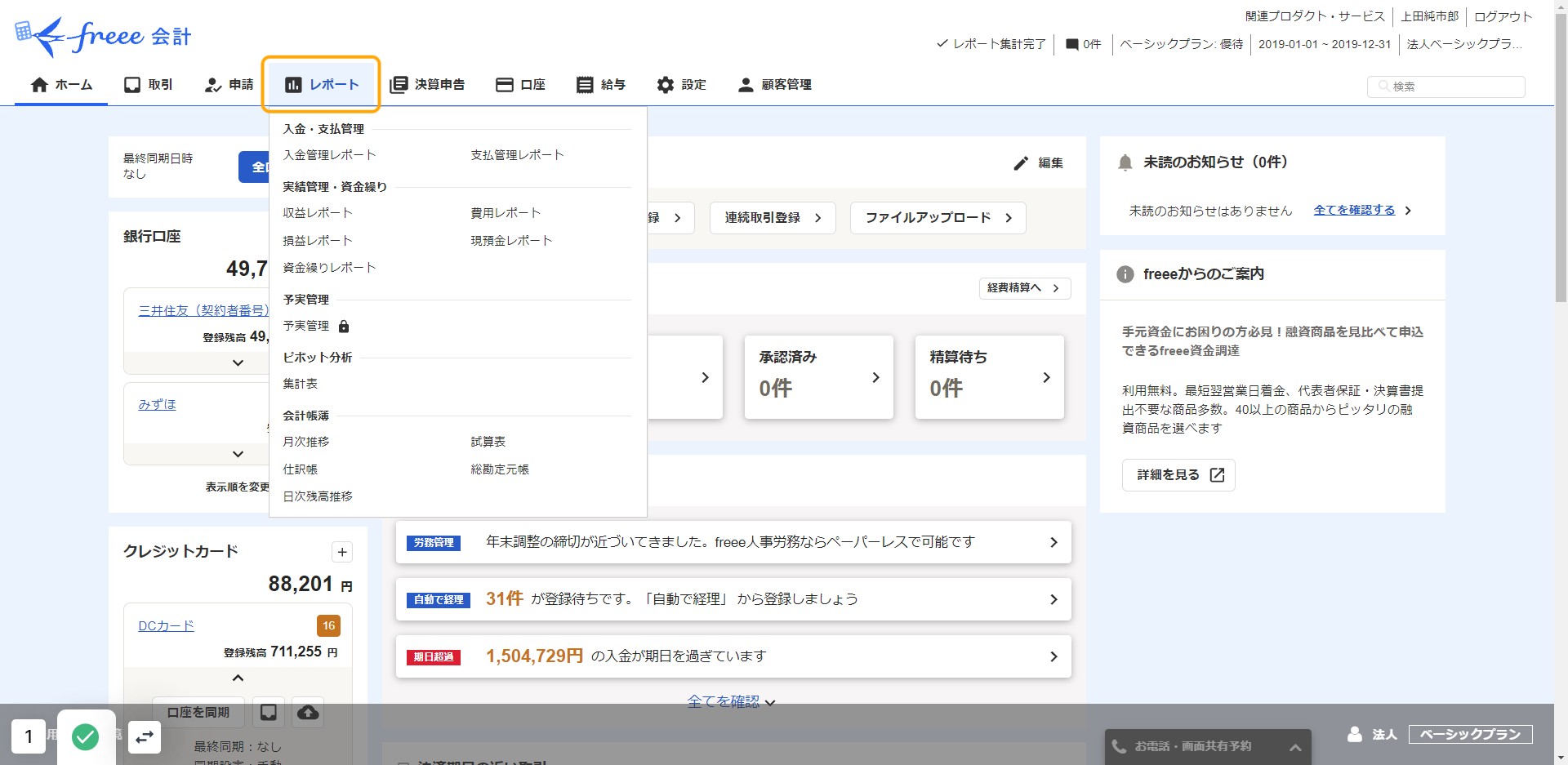Image resolution: width=1568 pixels, height=765 pixels.
Task: Expand the 三井住友 account chevron
Action: tap(238, 362)
